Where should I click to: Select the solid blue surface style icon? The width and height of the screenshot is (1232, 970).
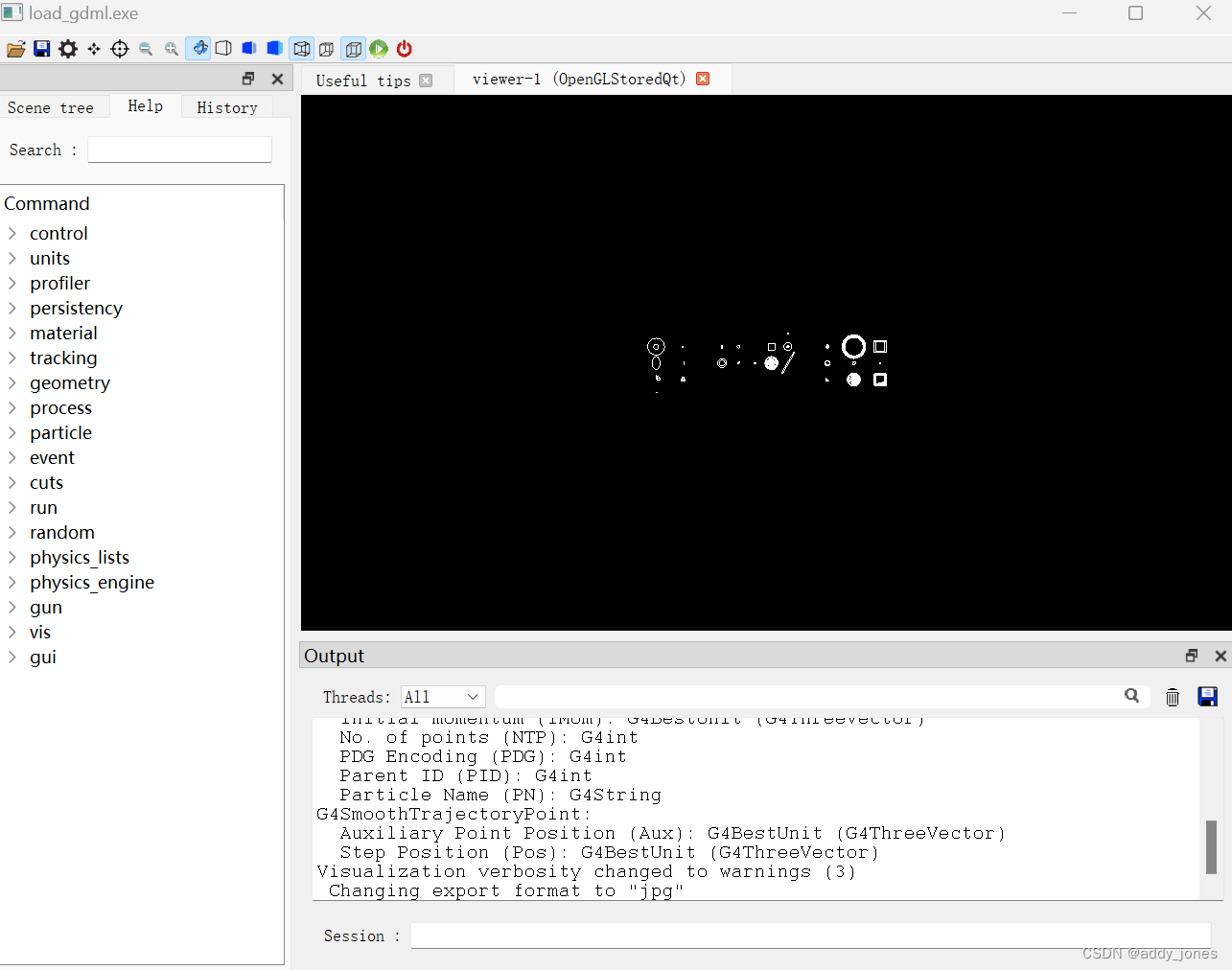tap(274, 48)
